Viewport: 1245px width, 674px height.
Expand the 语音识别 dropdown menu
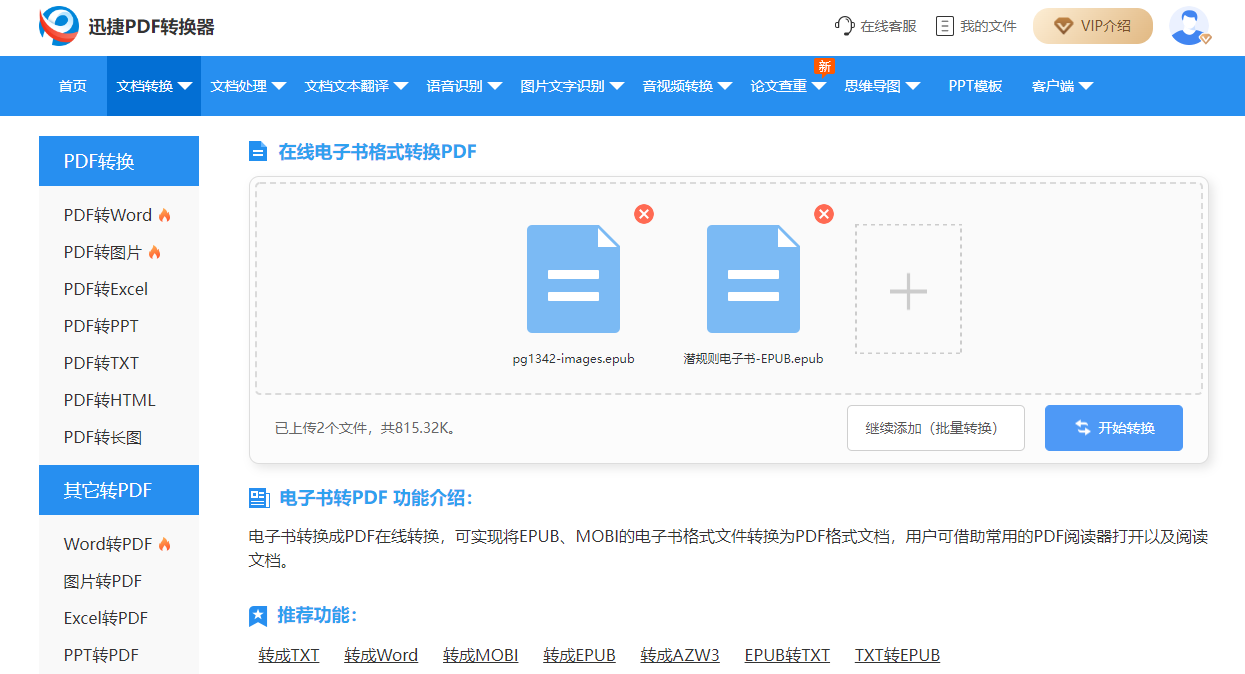point(464,86)
